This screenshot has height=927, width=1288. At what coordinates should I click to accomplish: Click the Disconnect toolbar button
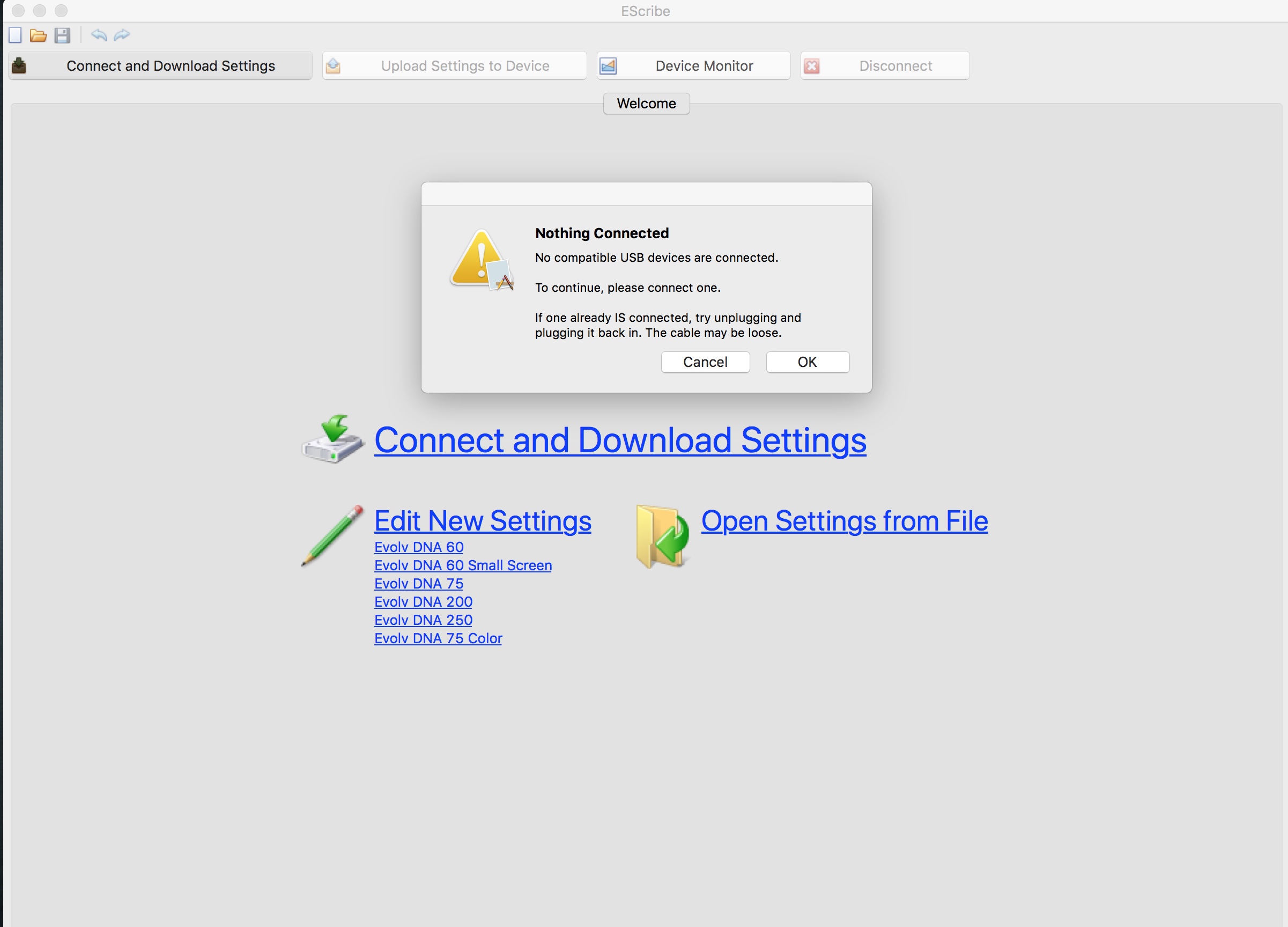tap(885, 66)
